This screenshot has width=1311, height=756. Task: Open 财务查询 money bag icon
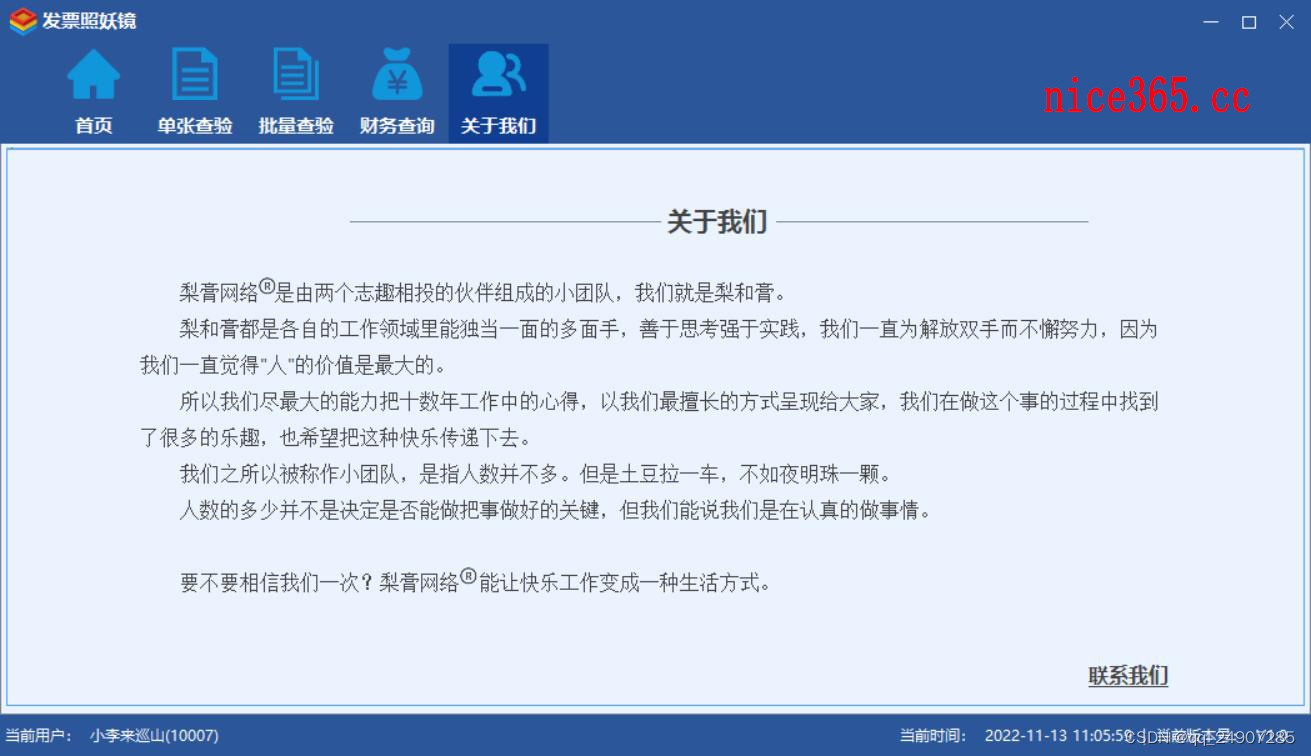[397, 75]
